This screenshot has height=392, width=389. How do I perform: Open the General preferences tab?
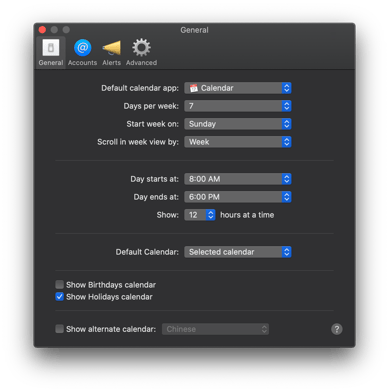point(51,52)
